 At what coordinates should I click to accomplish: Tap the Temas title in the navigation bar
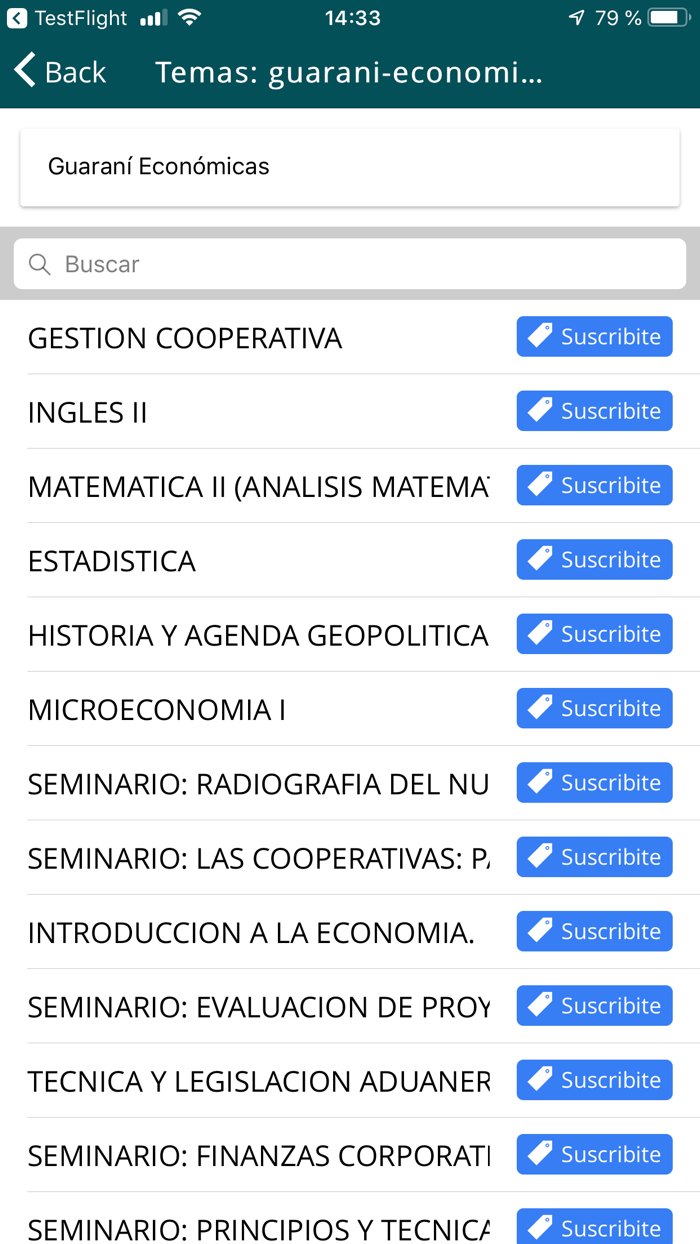pos(349,71)
